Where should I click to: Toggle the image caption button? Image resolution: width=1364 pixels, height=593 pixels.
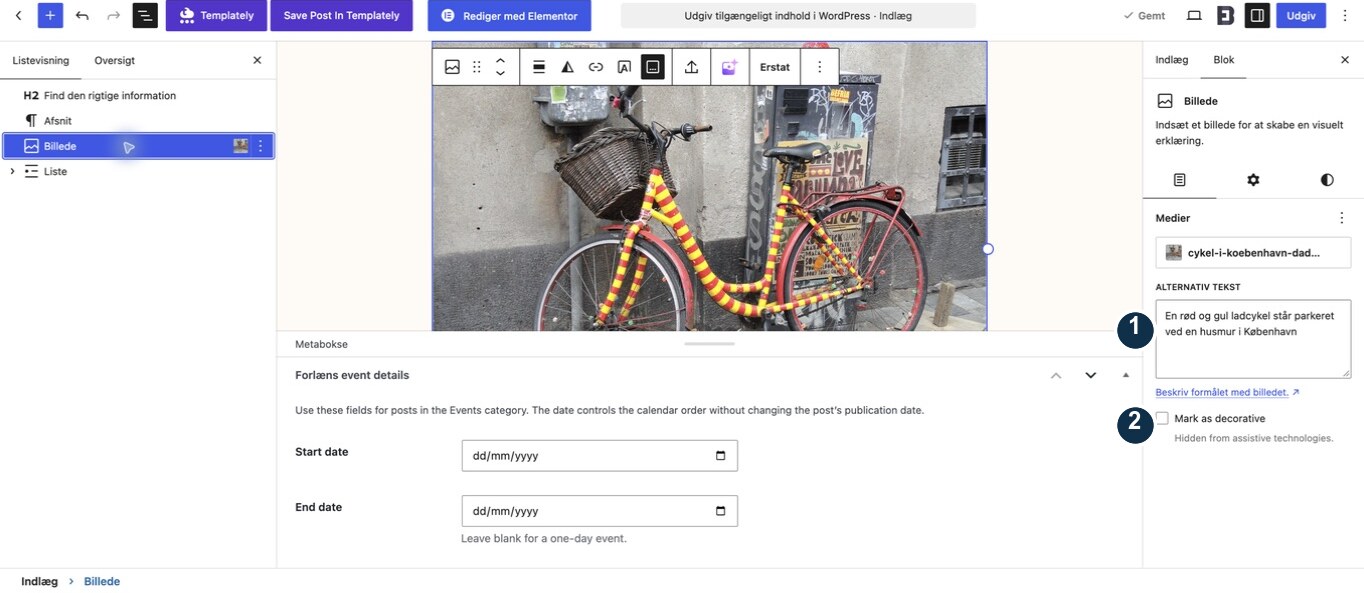[653, 67]
